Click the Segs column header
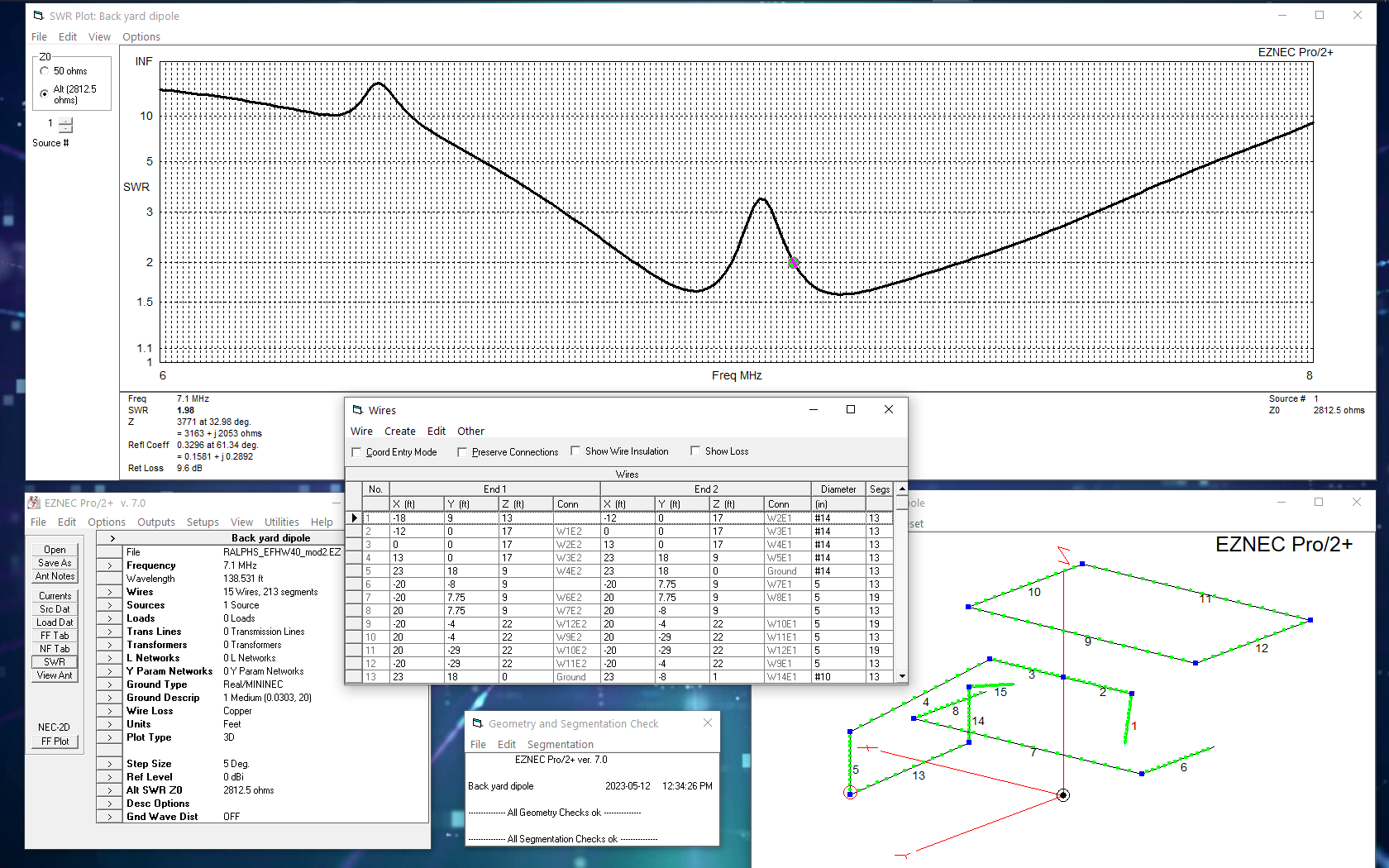This screenshot has height=868, width=1389. [x=880, y=489]
